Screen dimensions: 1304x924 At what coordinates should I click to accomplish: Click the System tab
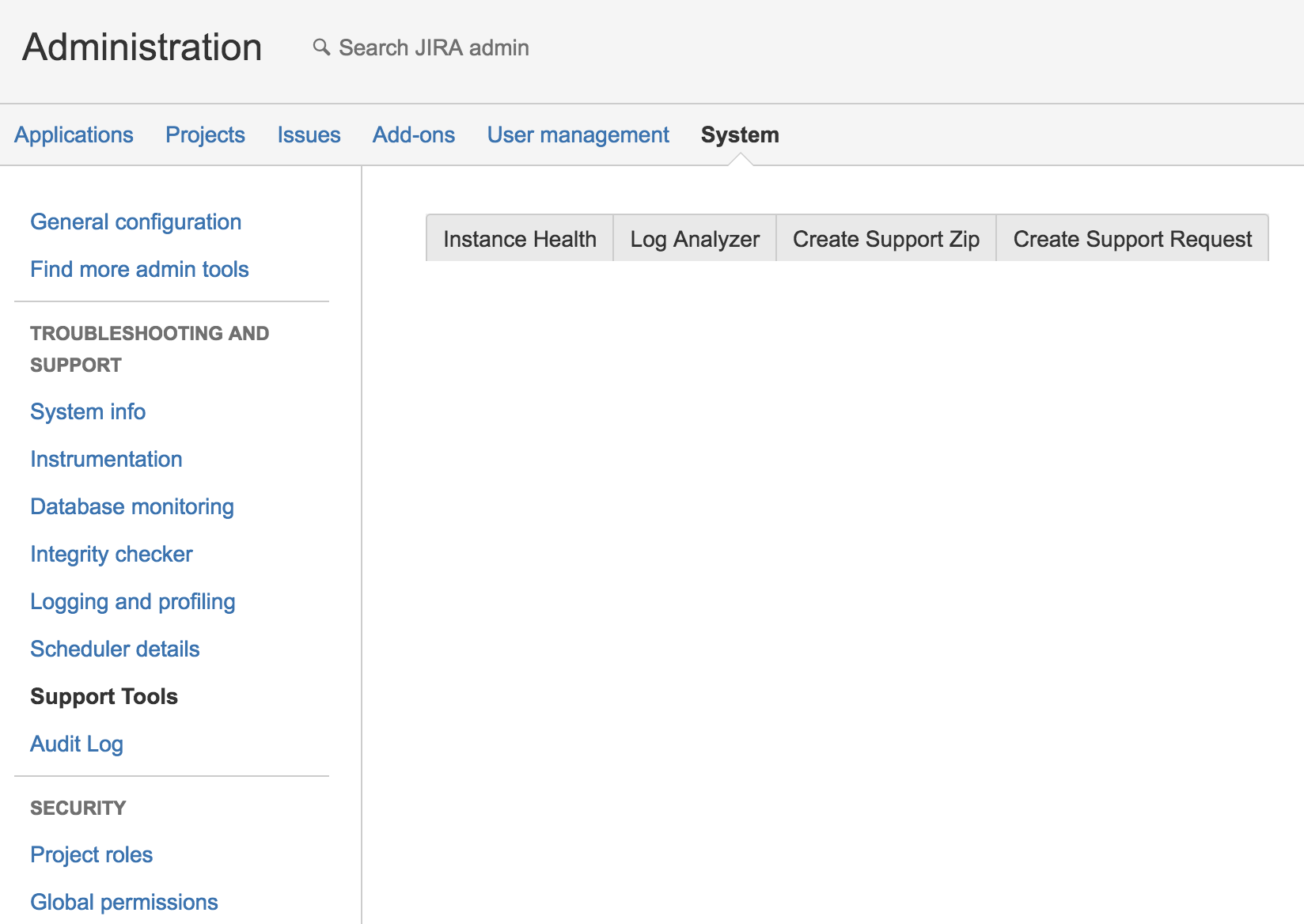point(740,134)
